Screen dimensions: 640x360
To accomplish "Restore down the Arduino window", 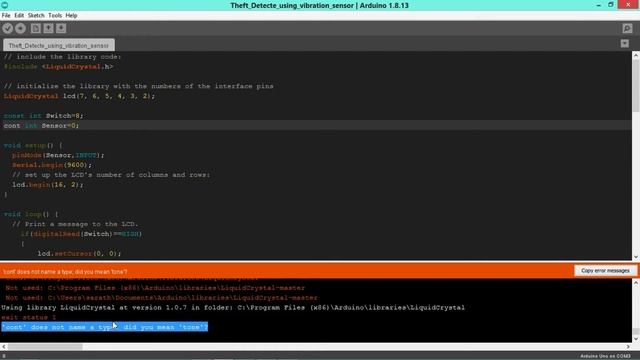I will (611, 5).
